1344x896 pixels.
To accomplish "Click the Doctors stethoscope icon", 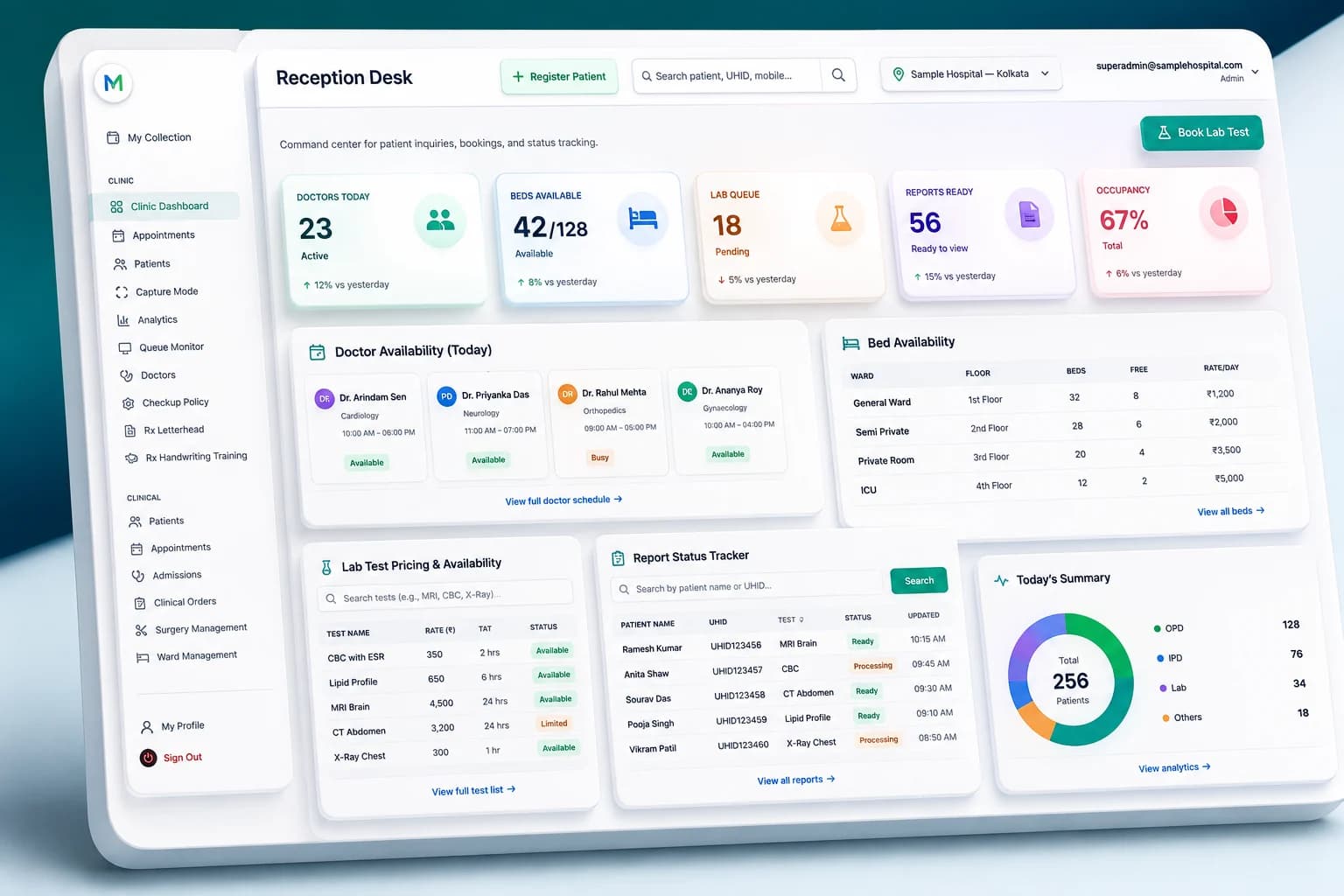I will [127, 375].
